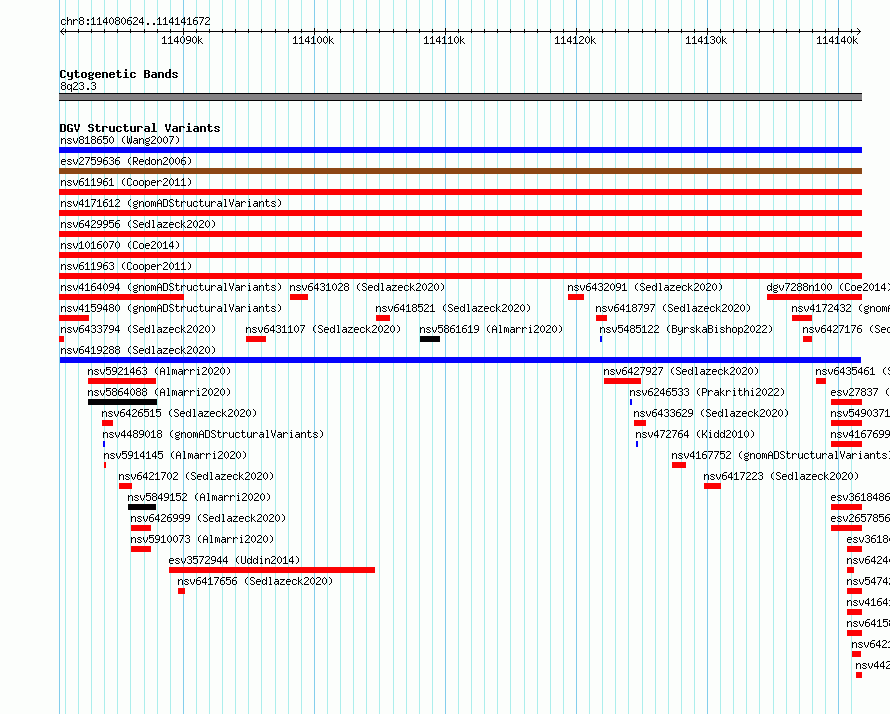This screenshot has width=890, height=714.
Task: Click the Cytogenetic Bands track title
Action: (x=119, y=74)
